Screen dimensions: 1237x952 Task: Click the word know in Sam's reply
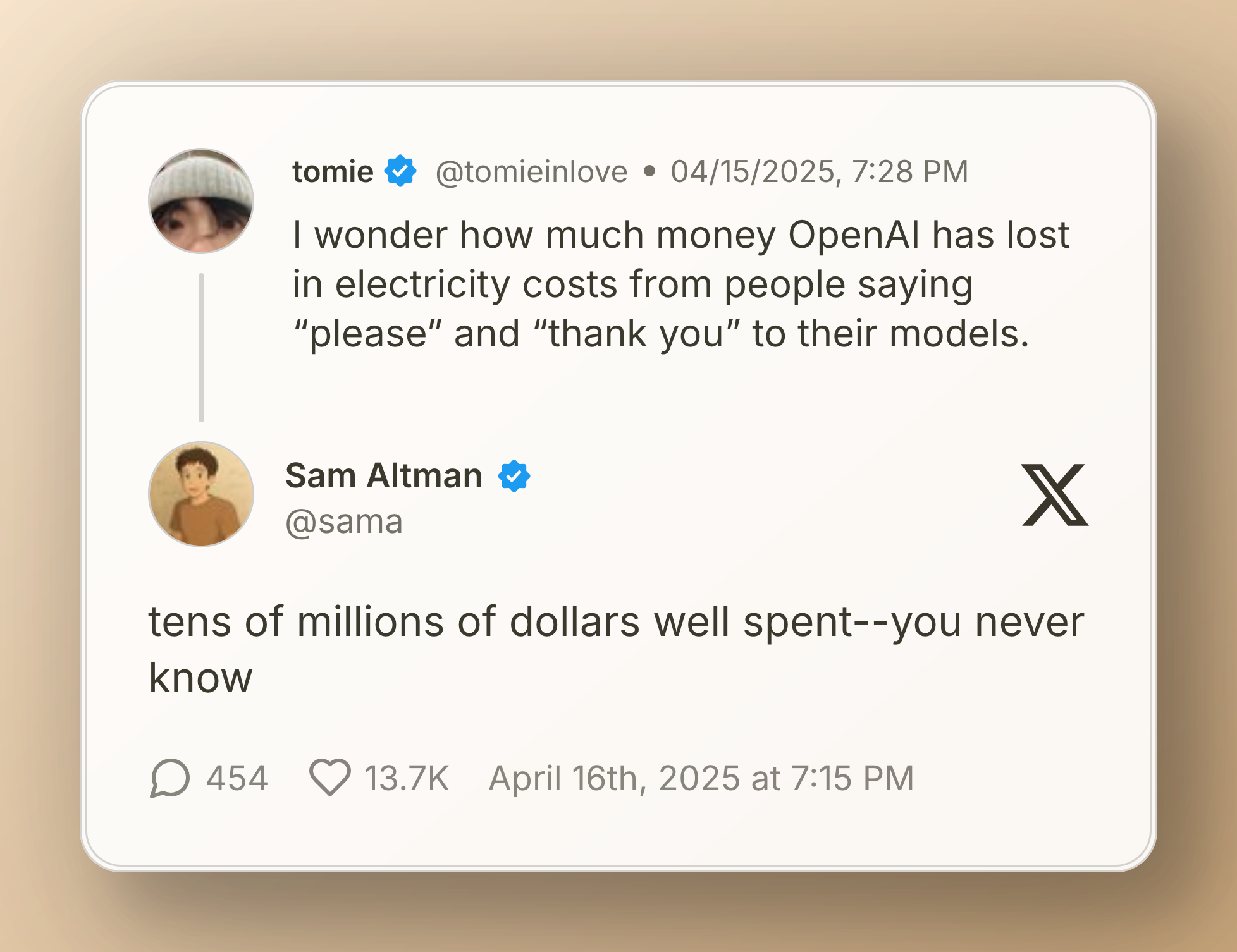point(200,678)
